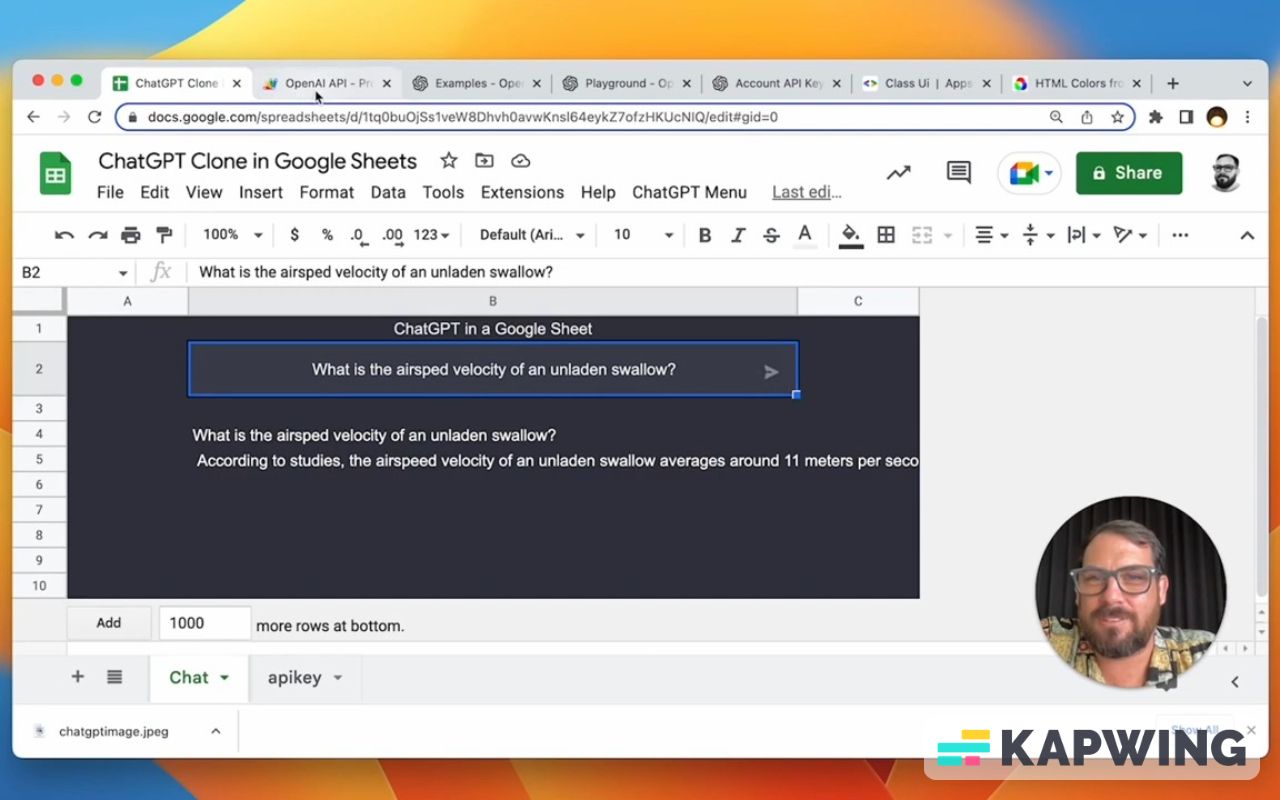Open the Google account avatar

[x=1226, y=173]
